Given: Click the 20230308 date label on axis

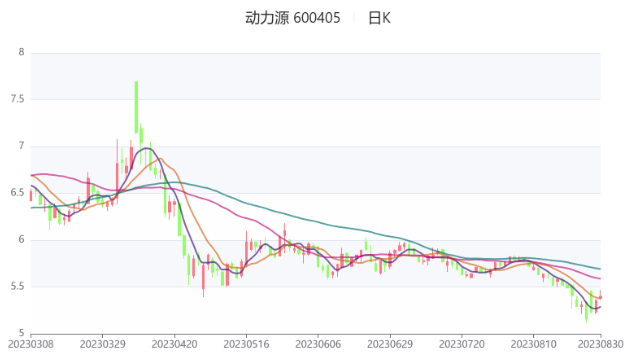Looking at the screenshot, I should [31, 345].
